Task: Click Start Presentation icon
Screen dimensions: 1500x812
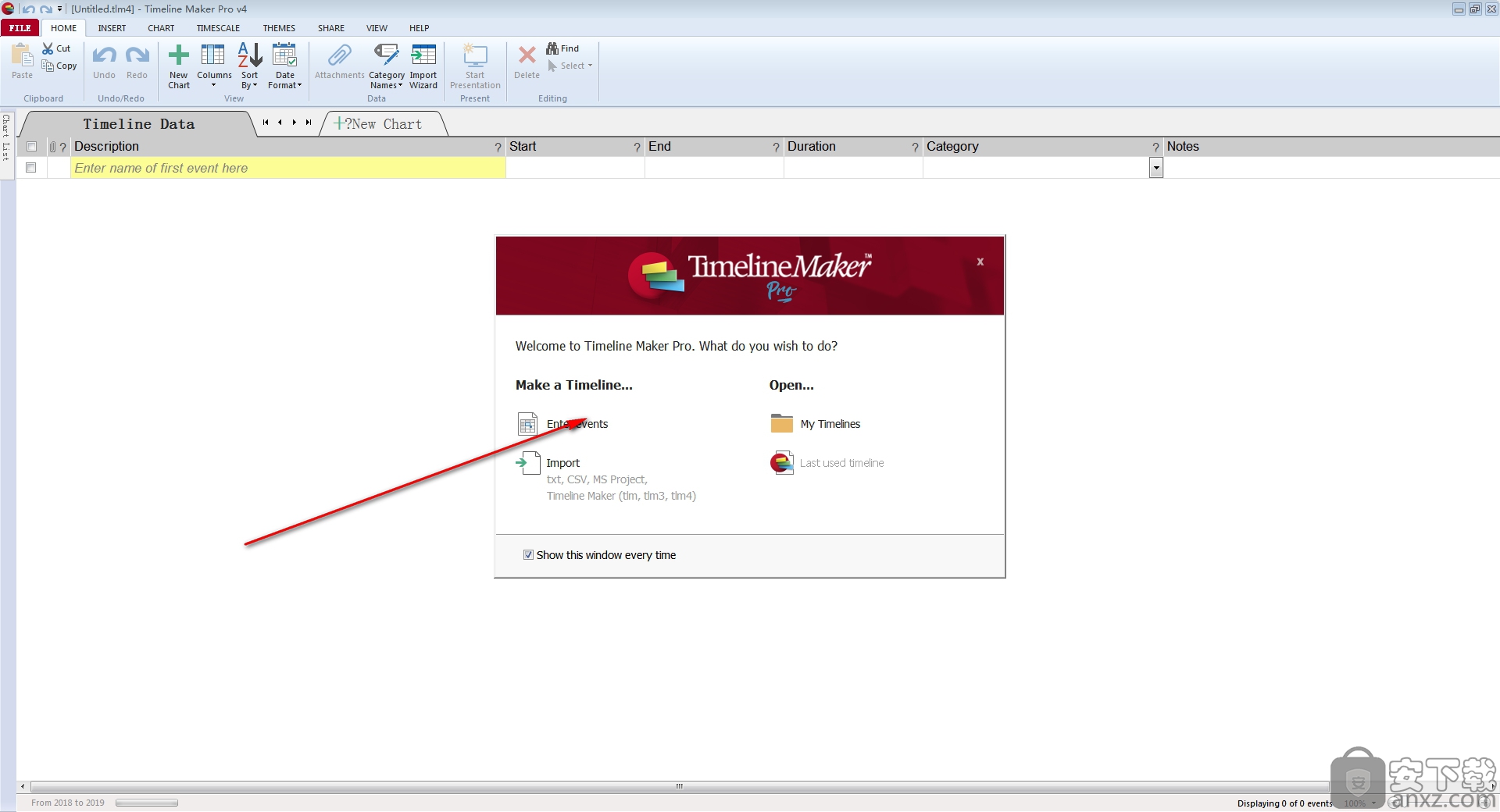Action: pyautogui.click(x=475, y=56)
